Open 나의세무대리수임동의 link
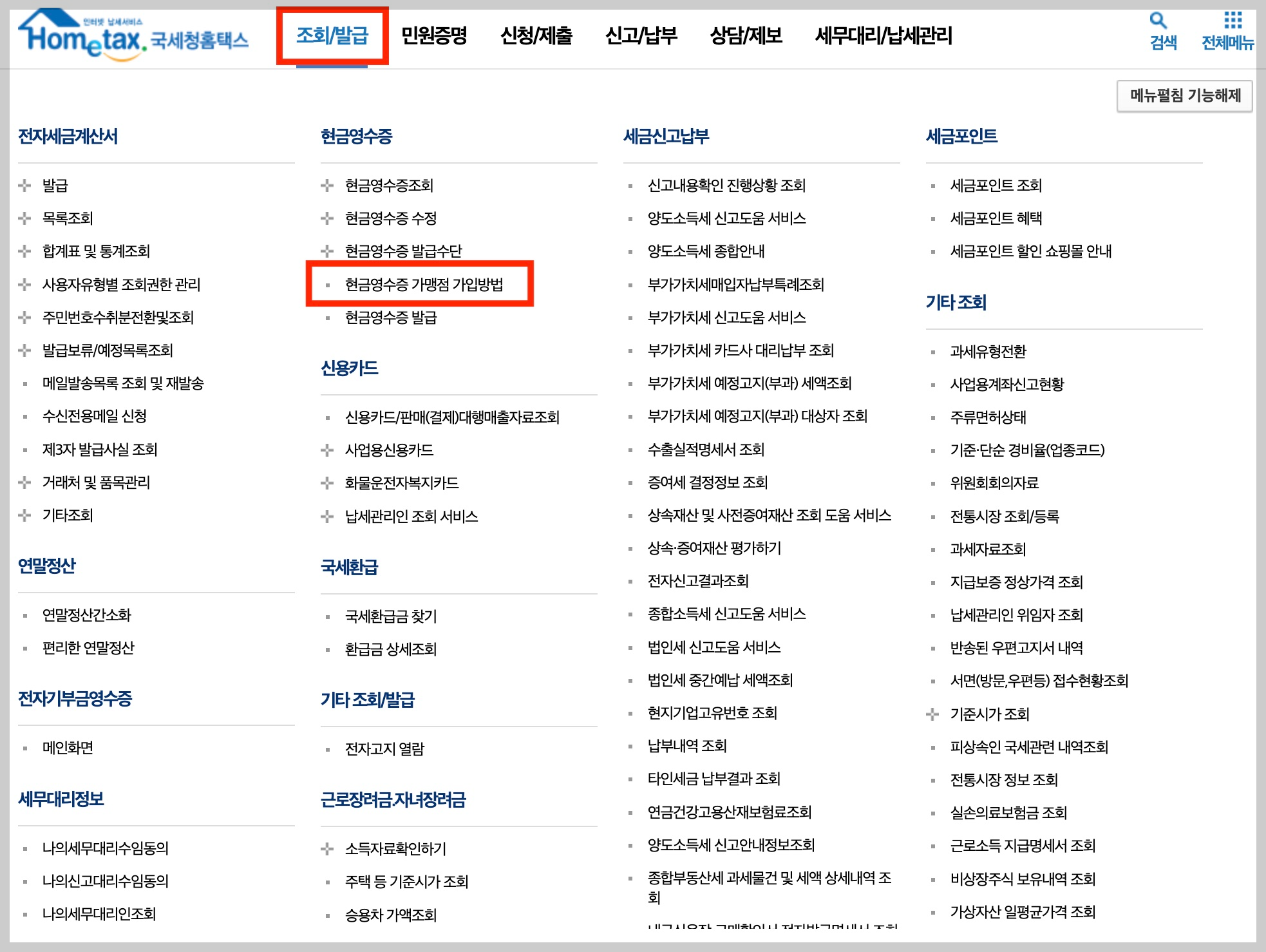Image resolution: width=1266 pixels, height=952 pixels. 106,848
